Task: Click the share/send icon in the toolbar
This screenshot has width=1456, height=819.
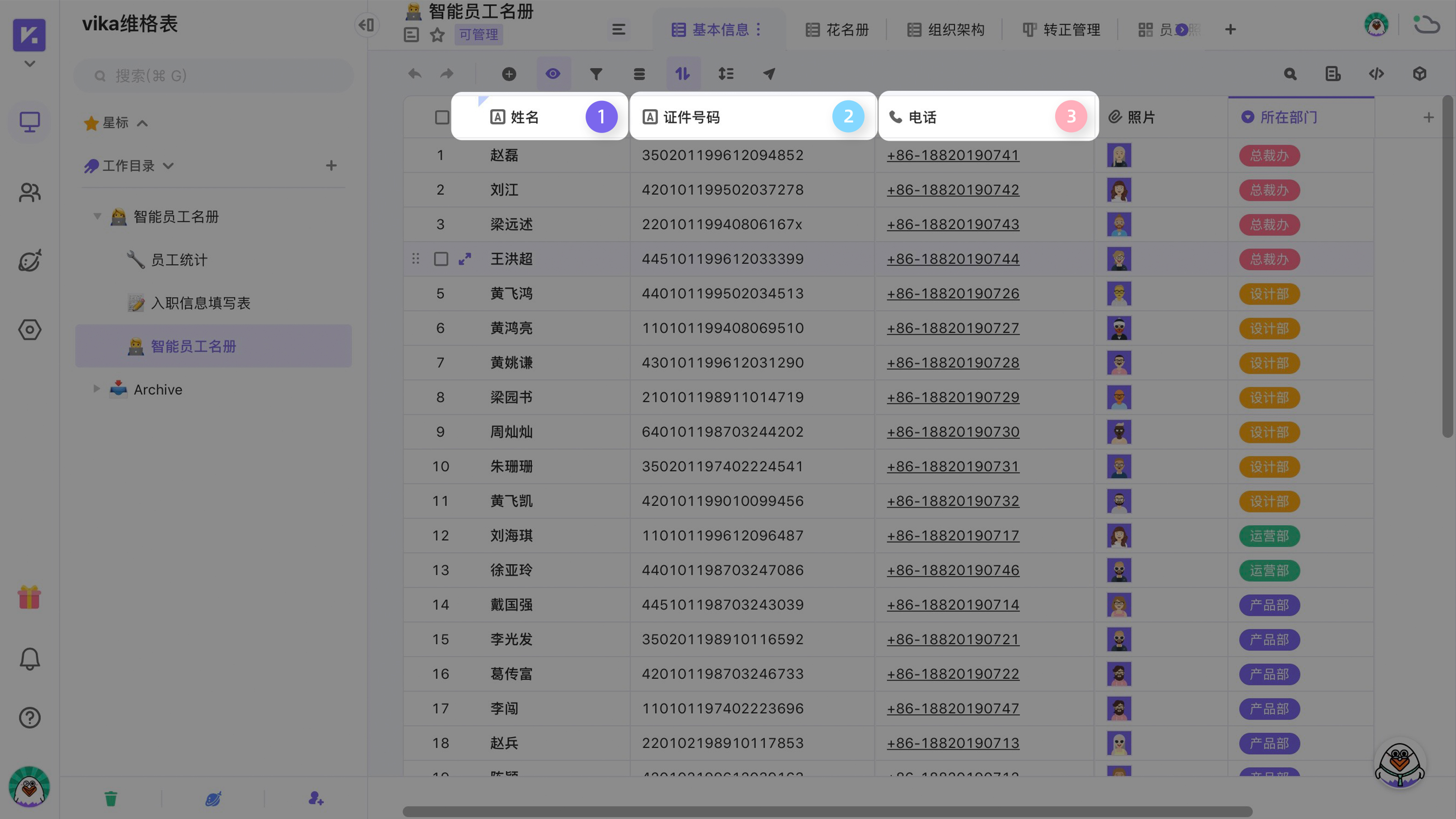Action: tap(769, 73)
